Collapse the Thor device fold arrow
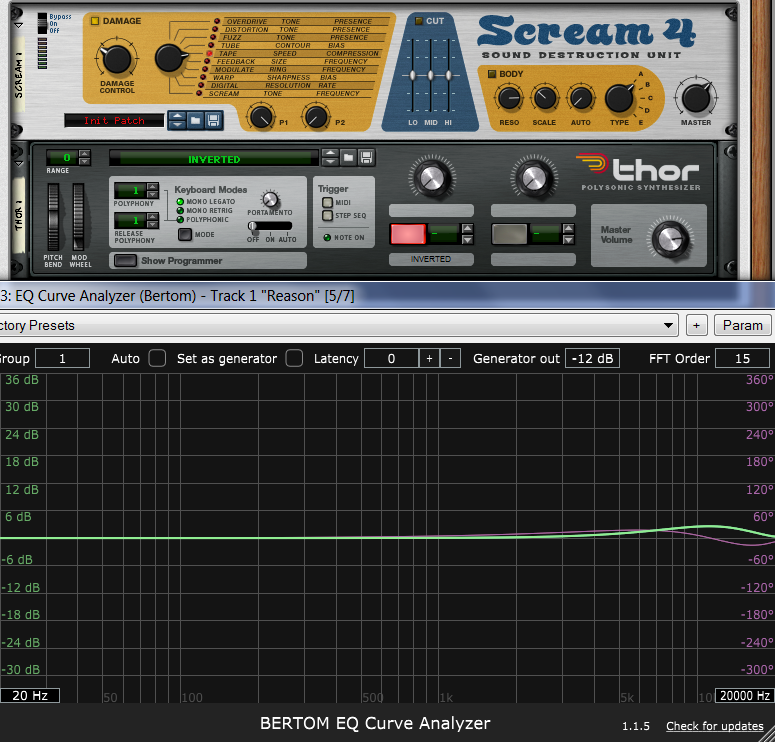Screen dimensions: 775x742 point(19,164)
